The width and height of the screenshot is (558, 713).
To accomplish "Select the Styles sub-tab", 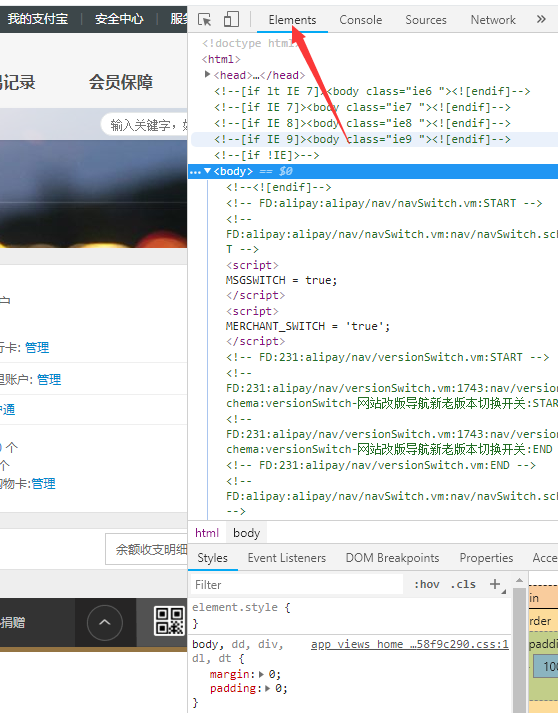I will pos(212,558).
